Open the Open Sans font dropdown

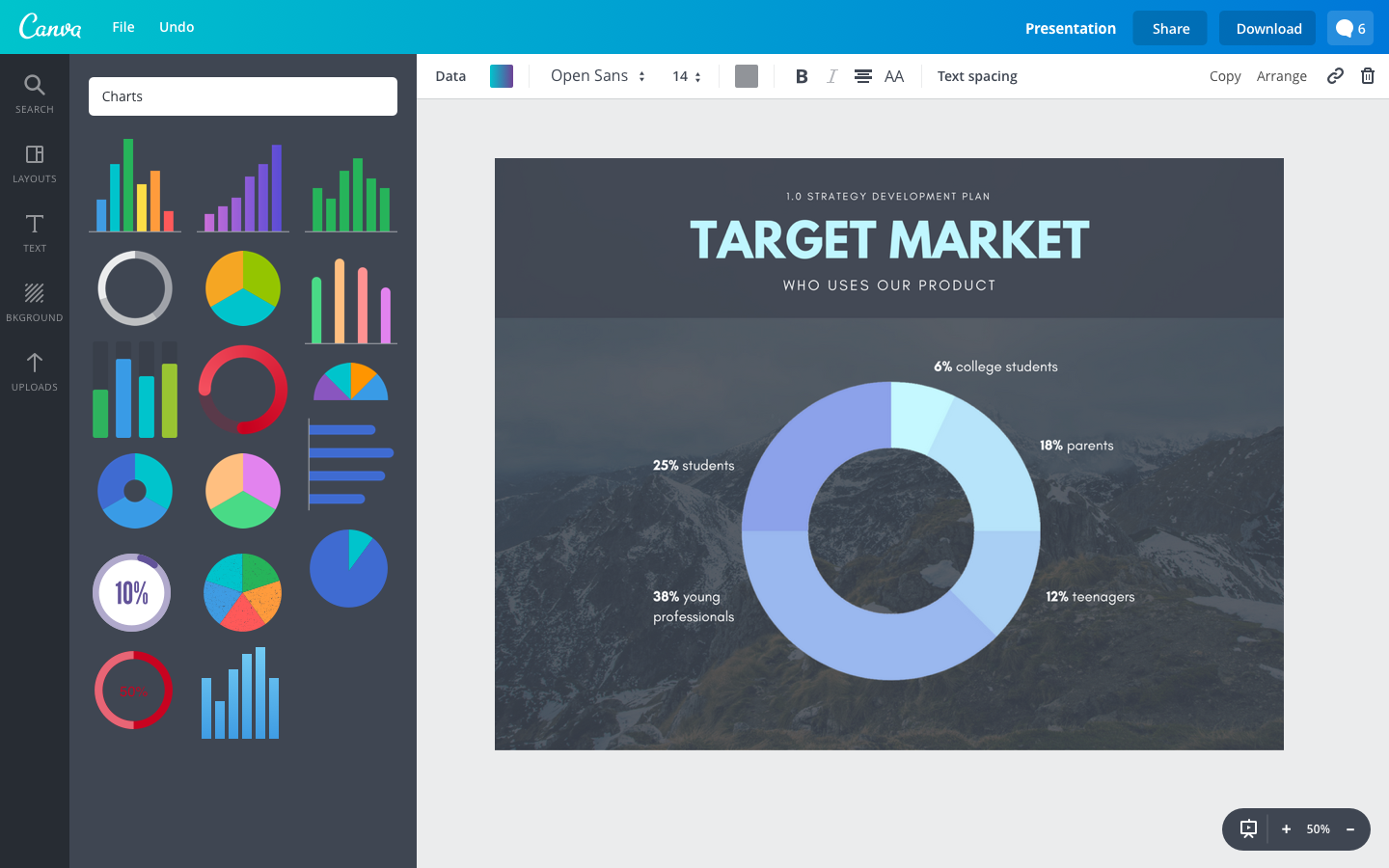(x=597, y=76)
